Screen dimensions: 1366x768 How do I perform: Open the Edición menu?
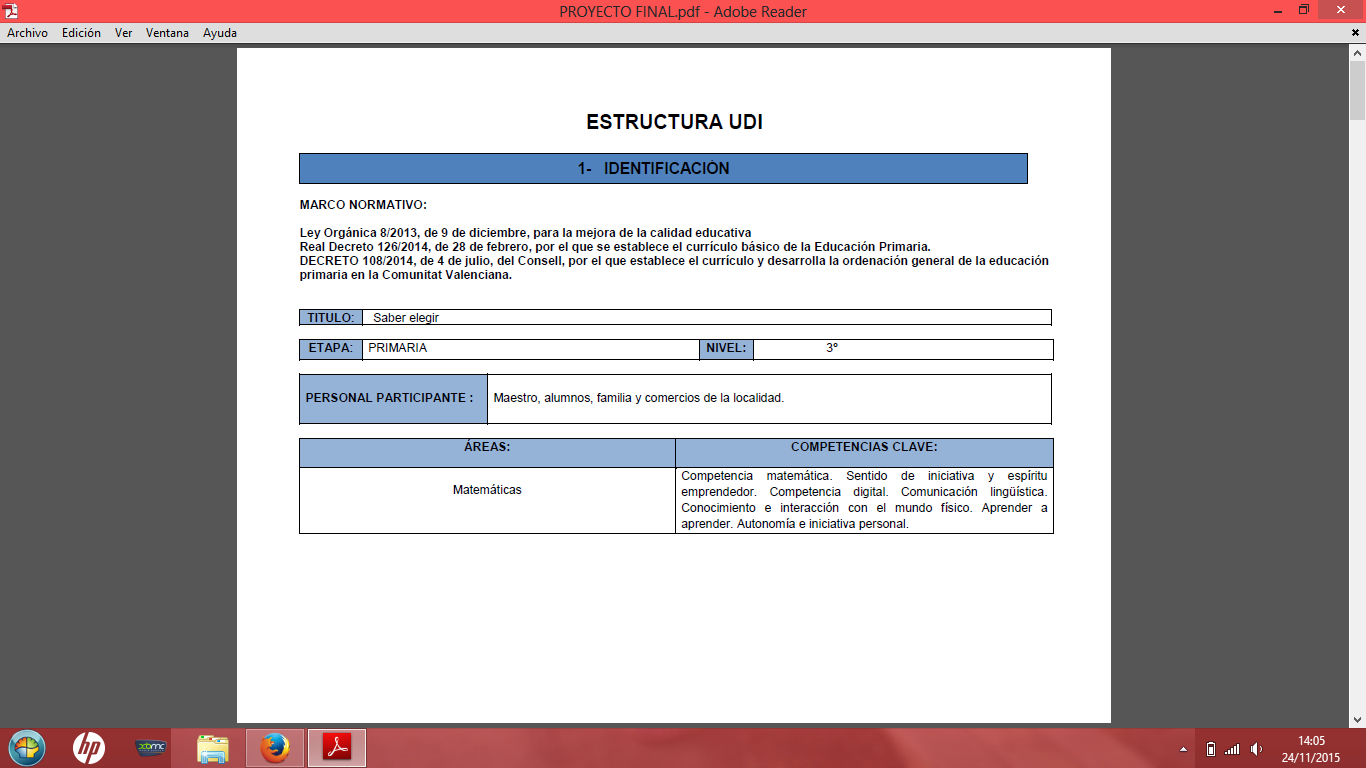tap(81, 33)
